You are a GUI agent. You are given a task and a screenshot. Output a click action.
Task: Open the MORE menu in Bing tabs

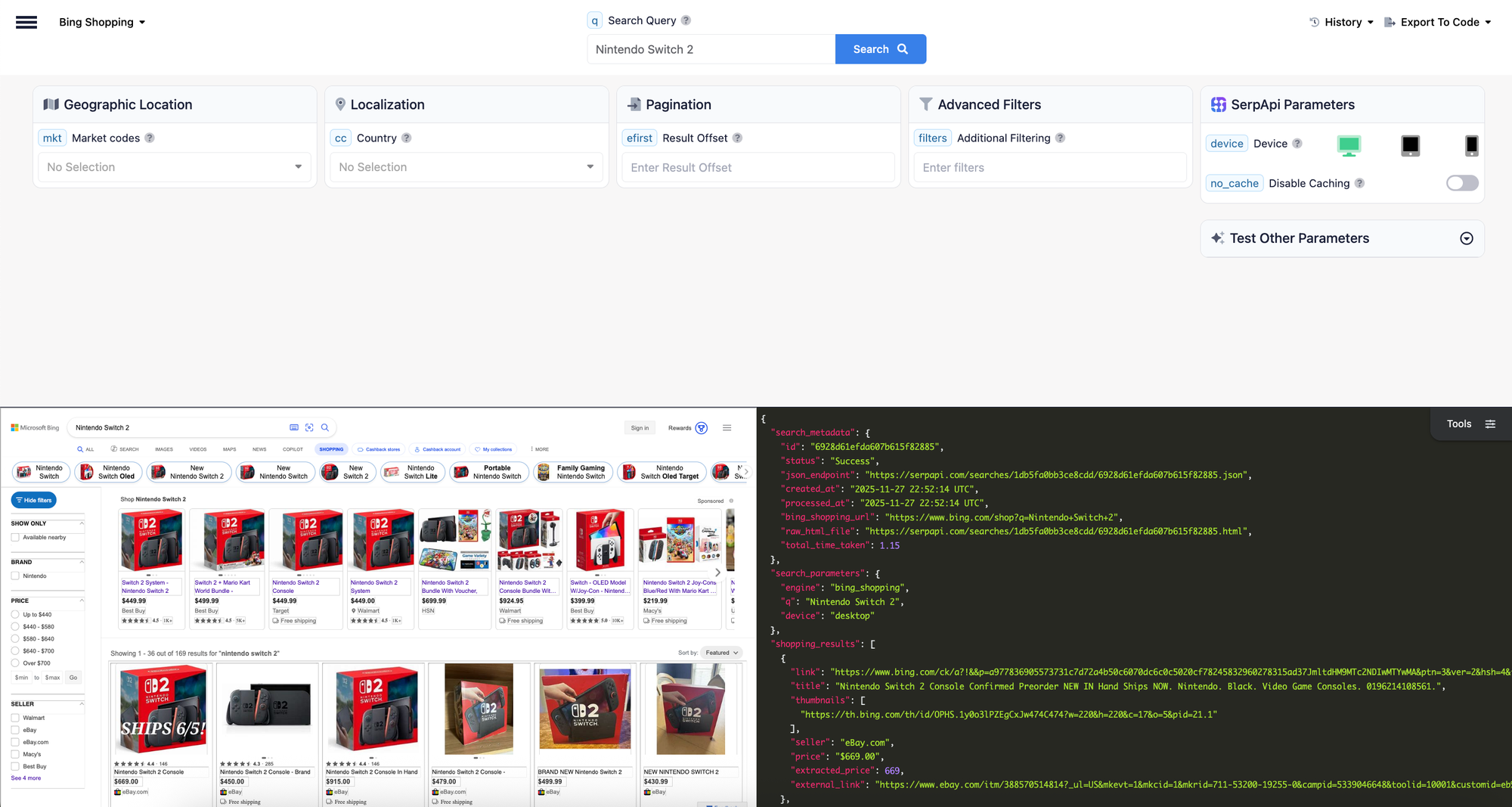(540, 449)
